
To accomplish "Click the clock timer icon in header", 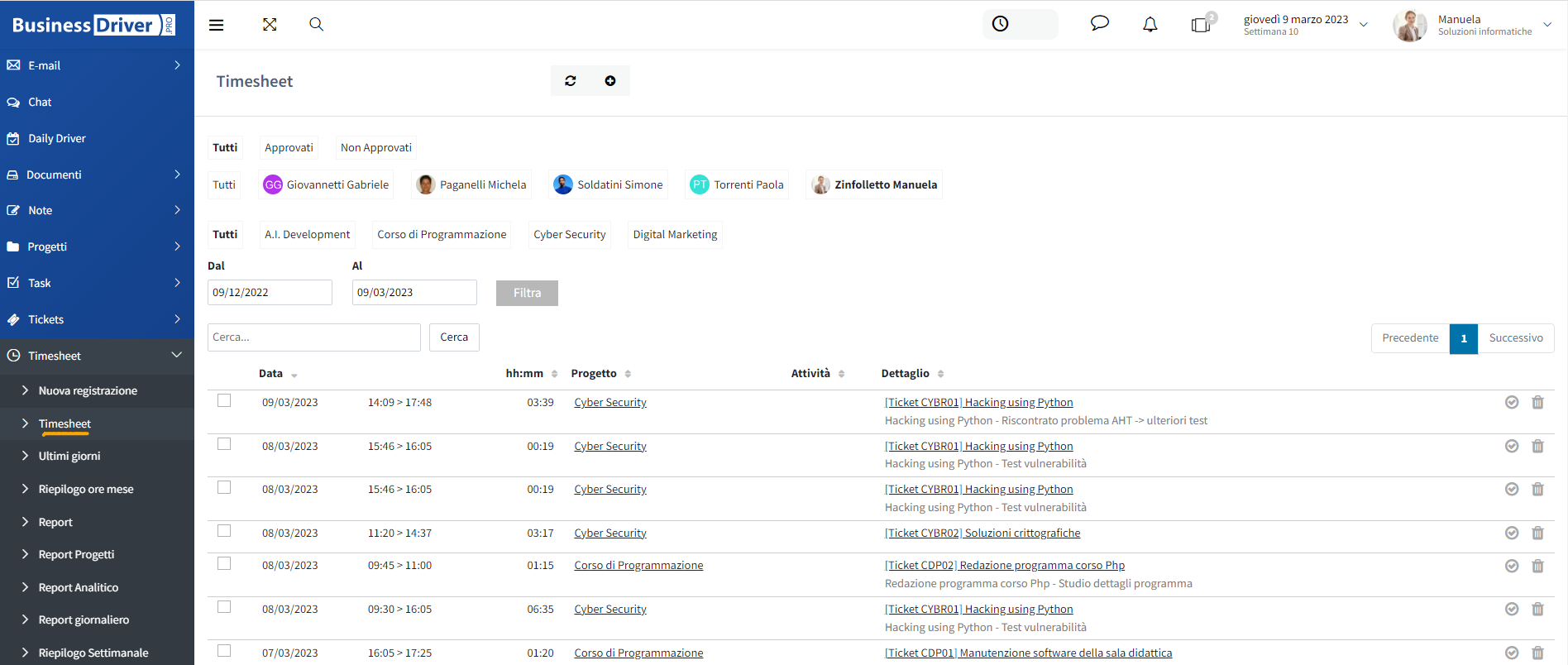I will 1001,24.
